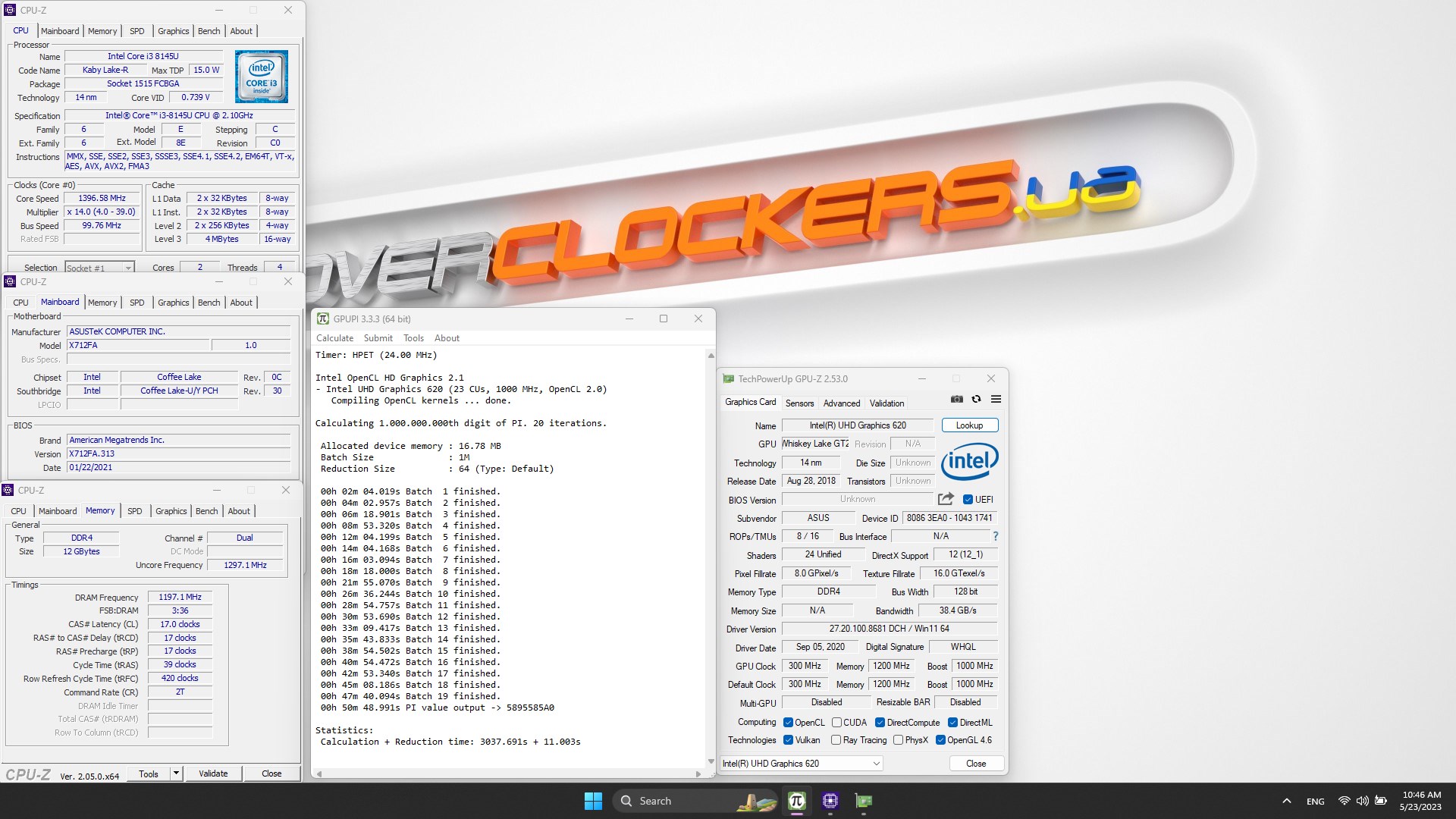The image size is (1456, 819).
Task: Open Windows Start button
Action: (x=593, y=801)
